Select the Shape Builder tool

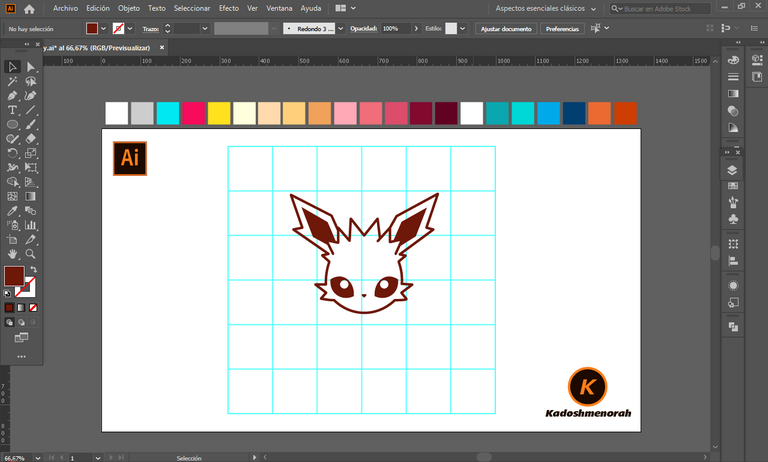pyautogui.click(x=12, y=182)
